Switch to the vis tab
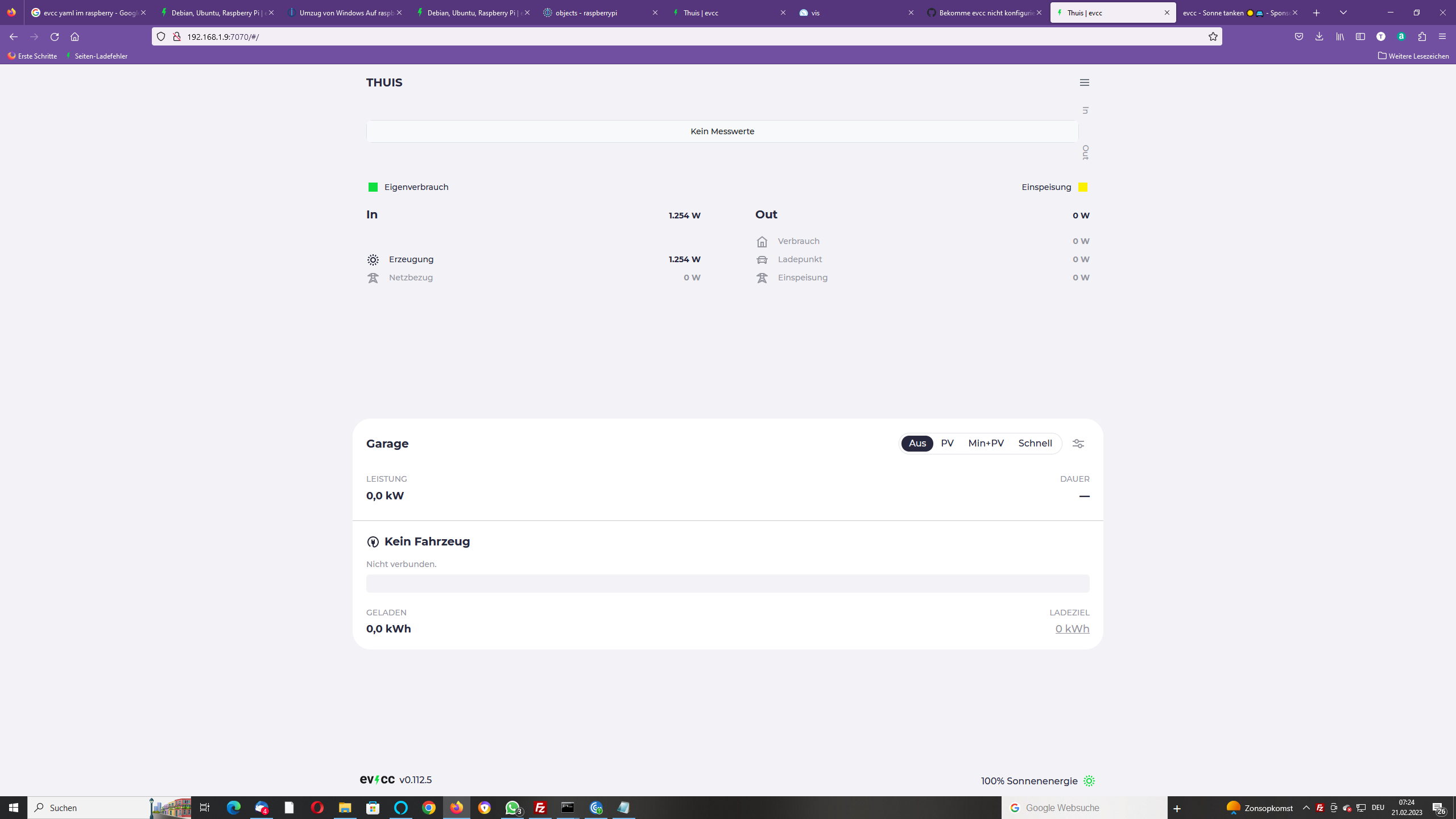Screen dimensions: 1456x819 [x=856, y=13]
